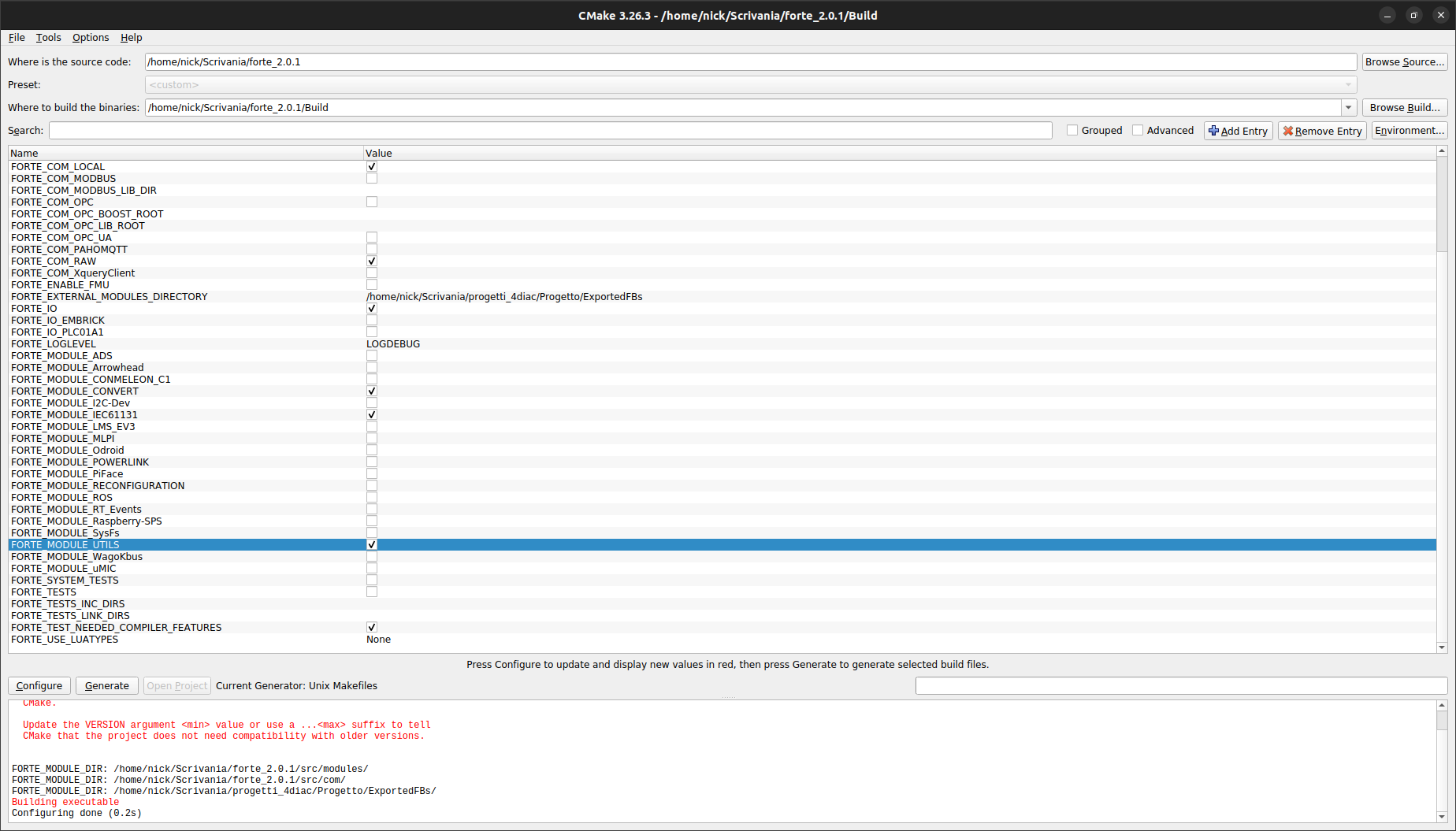The height and width of the screenshot is (831, 1456).
Task: Click the Generate button
Action: click(x=107, y=685)
